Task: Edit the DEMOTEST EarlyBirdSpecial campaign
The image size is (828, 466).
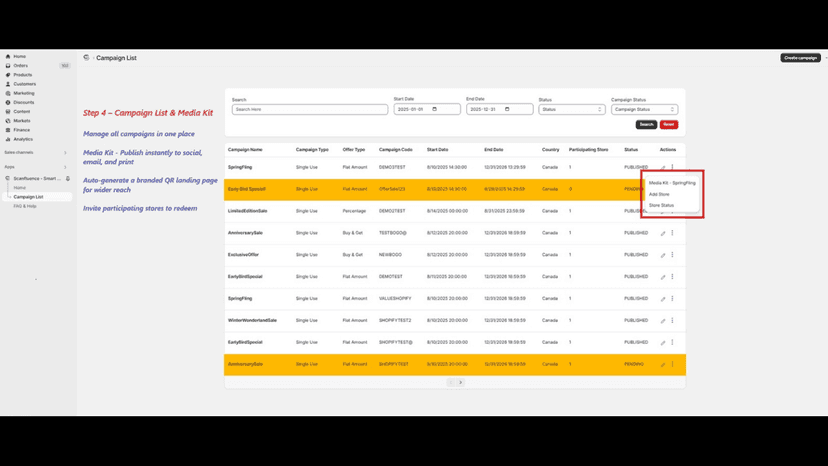Action: (x=663, y=277)
